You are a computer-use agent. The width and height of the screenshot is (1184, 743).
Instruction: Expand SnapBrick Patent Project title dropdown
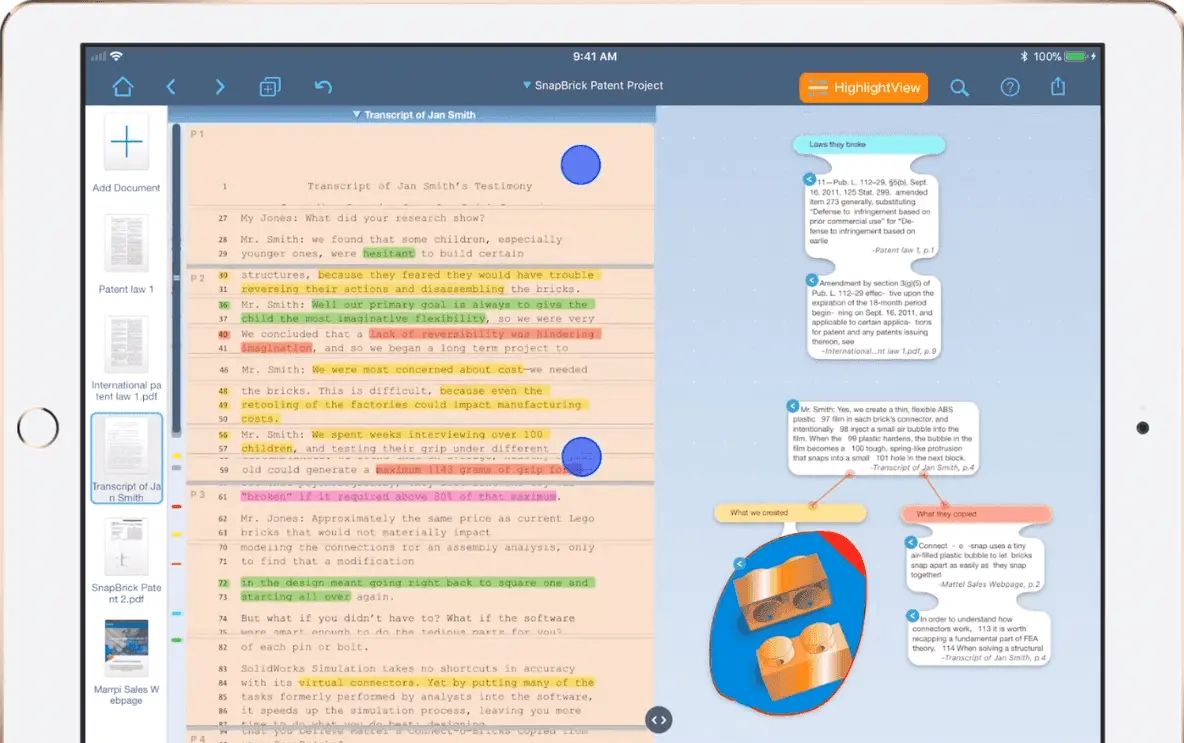(593, 85)
